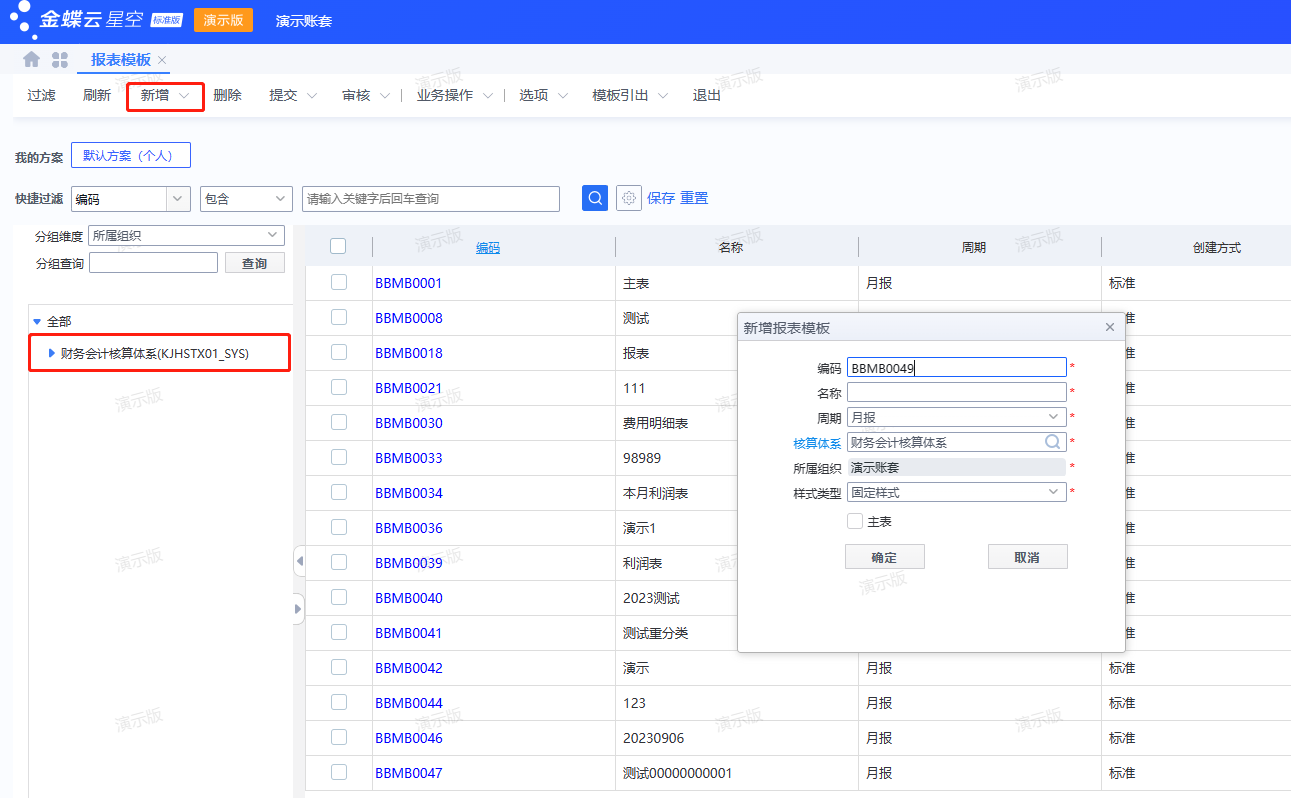Click the 查询 button beside 分组查询

255,261
